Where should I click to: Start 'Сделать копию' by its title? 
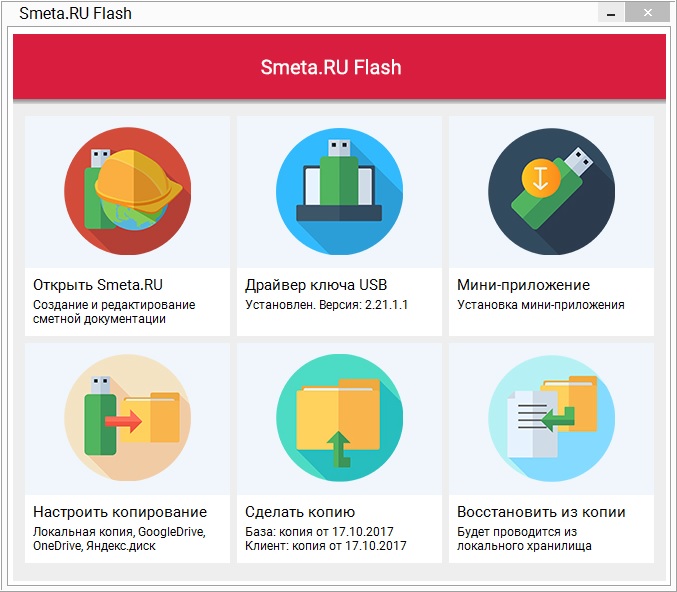pyautogui.click(x=300, y=512)
